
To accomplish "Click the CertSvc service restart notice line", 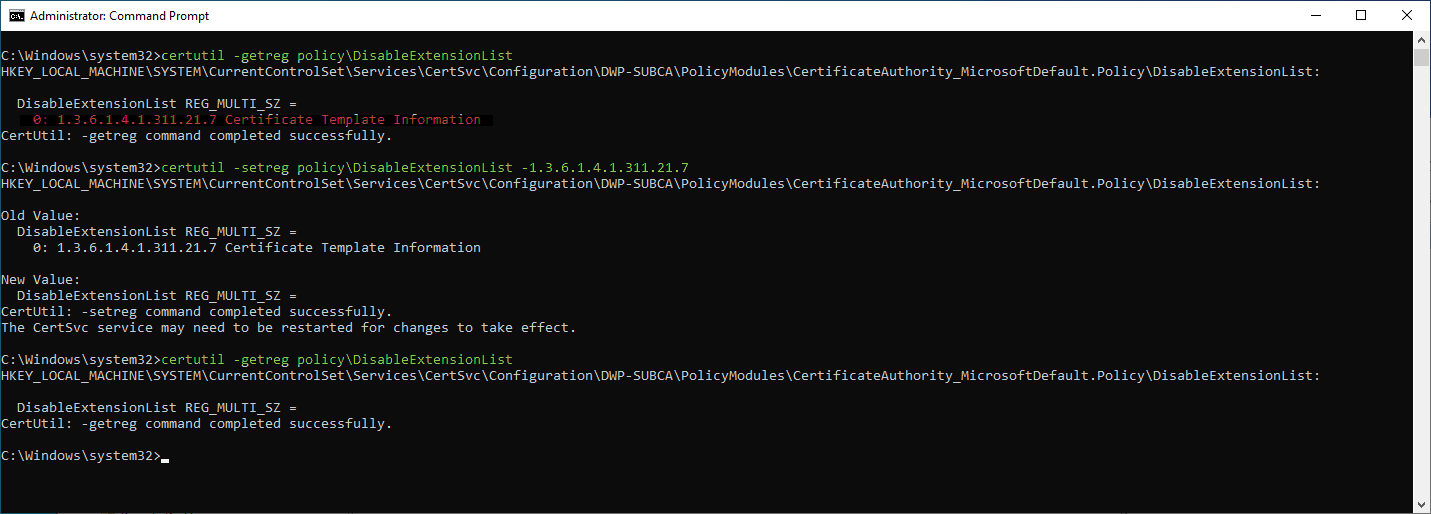I will click(x=289, y=328).
